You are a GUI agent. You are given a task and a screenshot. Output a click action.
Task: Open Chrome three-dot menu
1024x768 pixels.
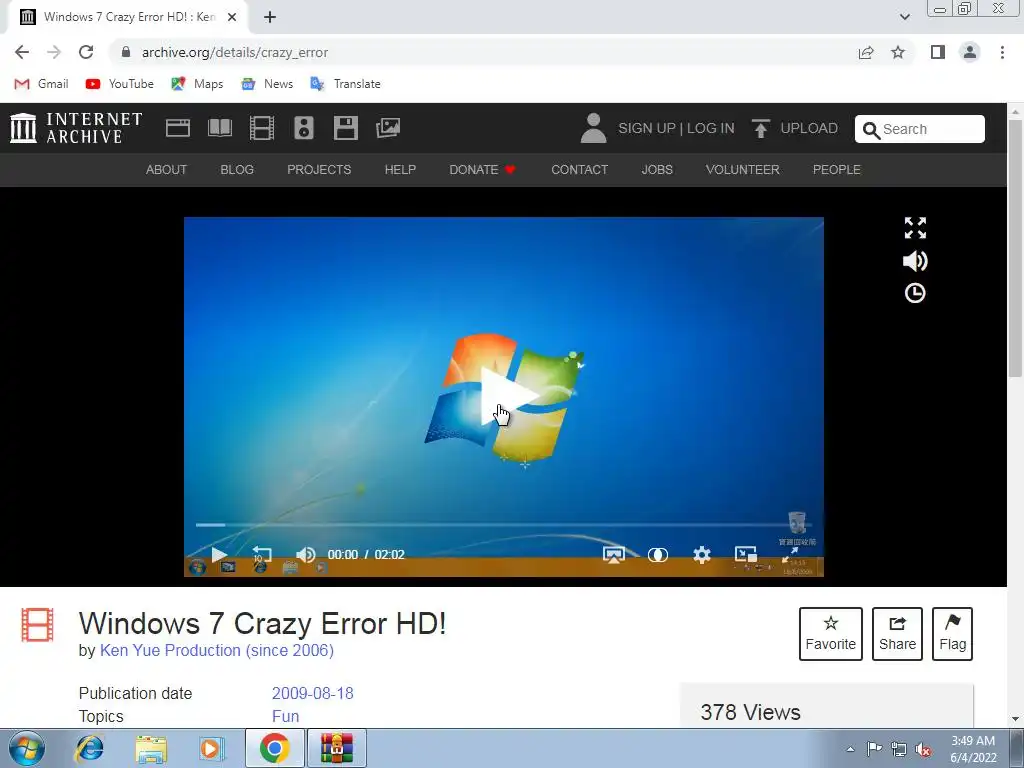click(1002, 52)
